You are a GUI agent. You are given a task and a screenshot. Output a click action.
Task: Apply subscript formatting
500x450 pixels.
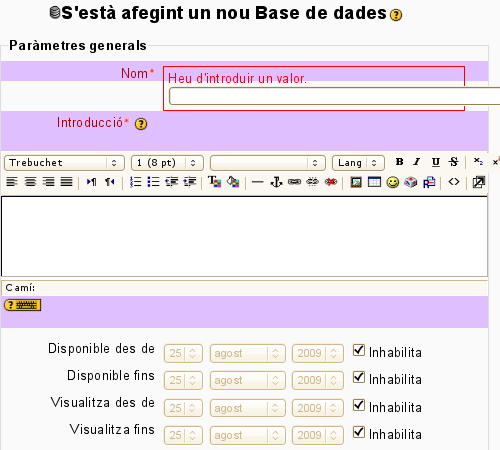coord(478,162)
